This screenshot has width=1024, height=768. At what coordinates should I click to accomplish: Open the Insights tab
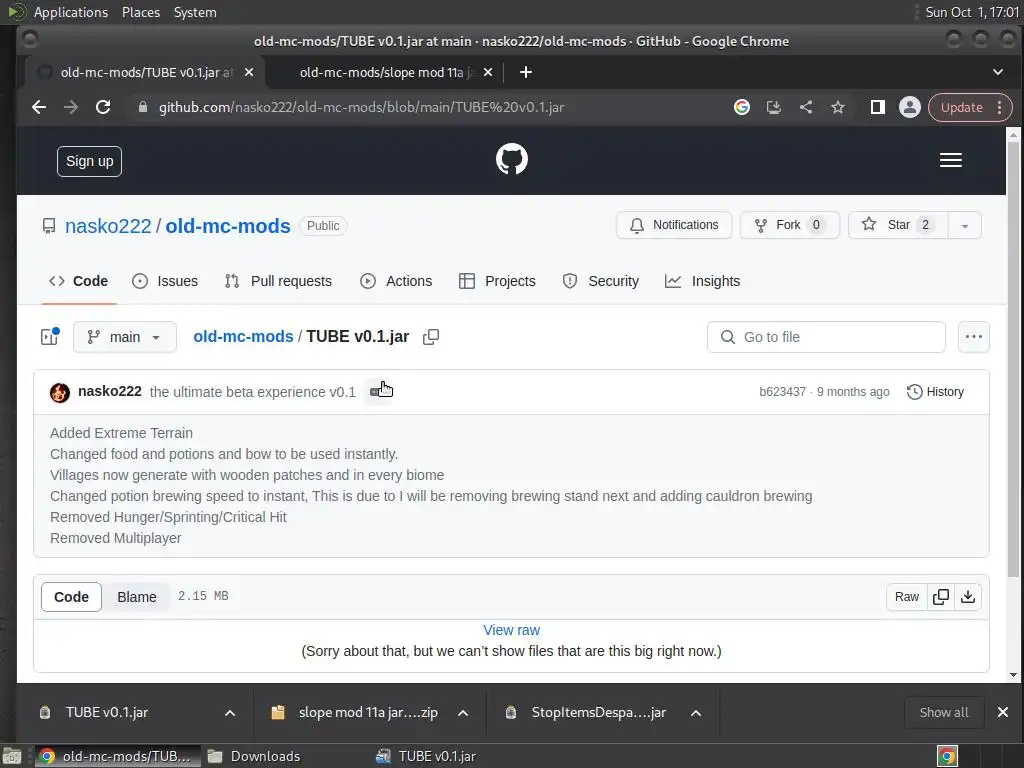[703, 281]
